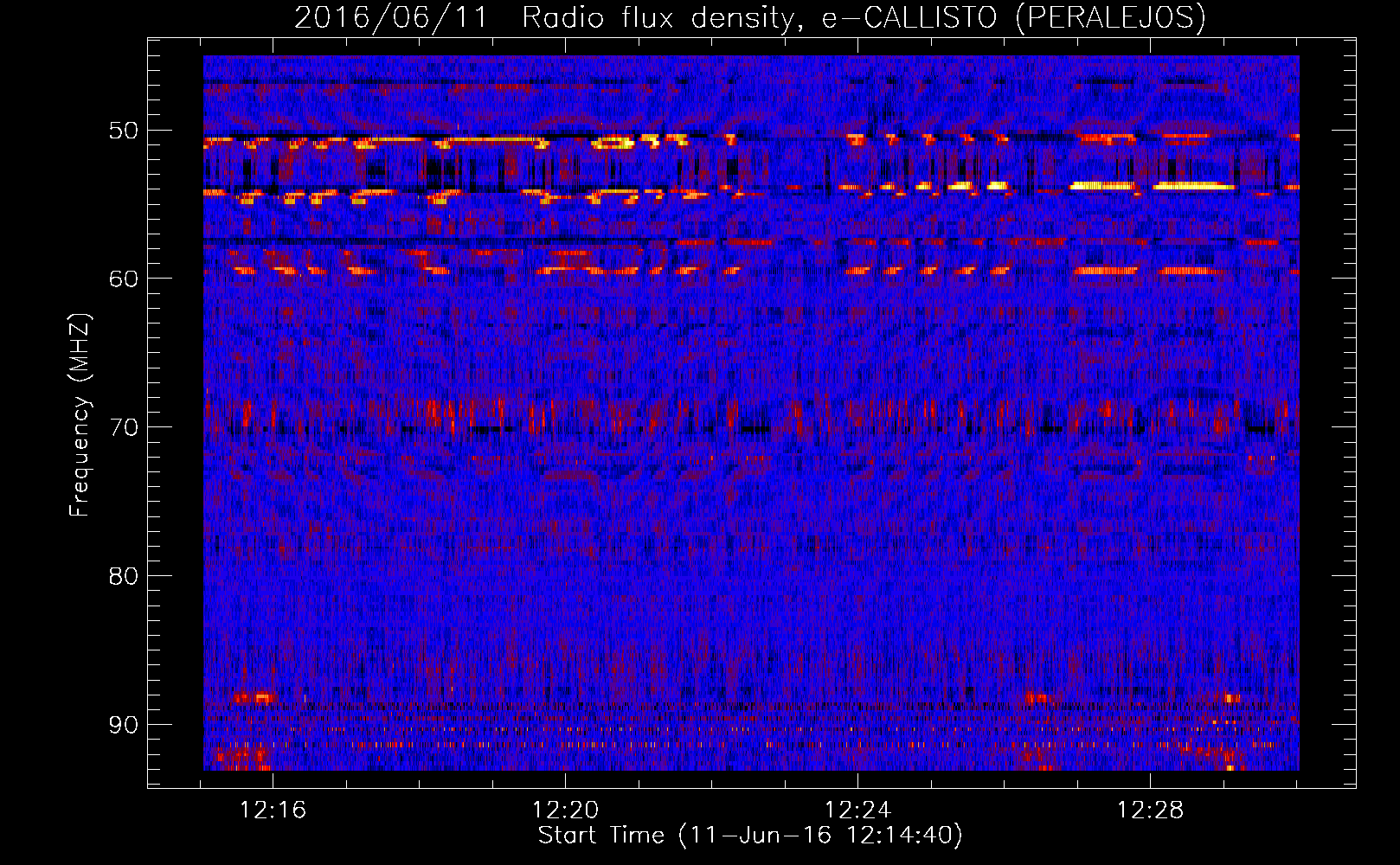The width and height of the screenshot is (1400, 865).
Task: Click the 60 frequency tick label
Action: 123,279
